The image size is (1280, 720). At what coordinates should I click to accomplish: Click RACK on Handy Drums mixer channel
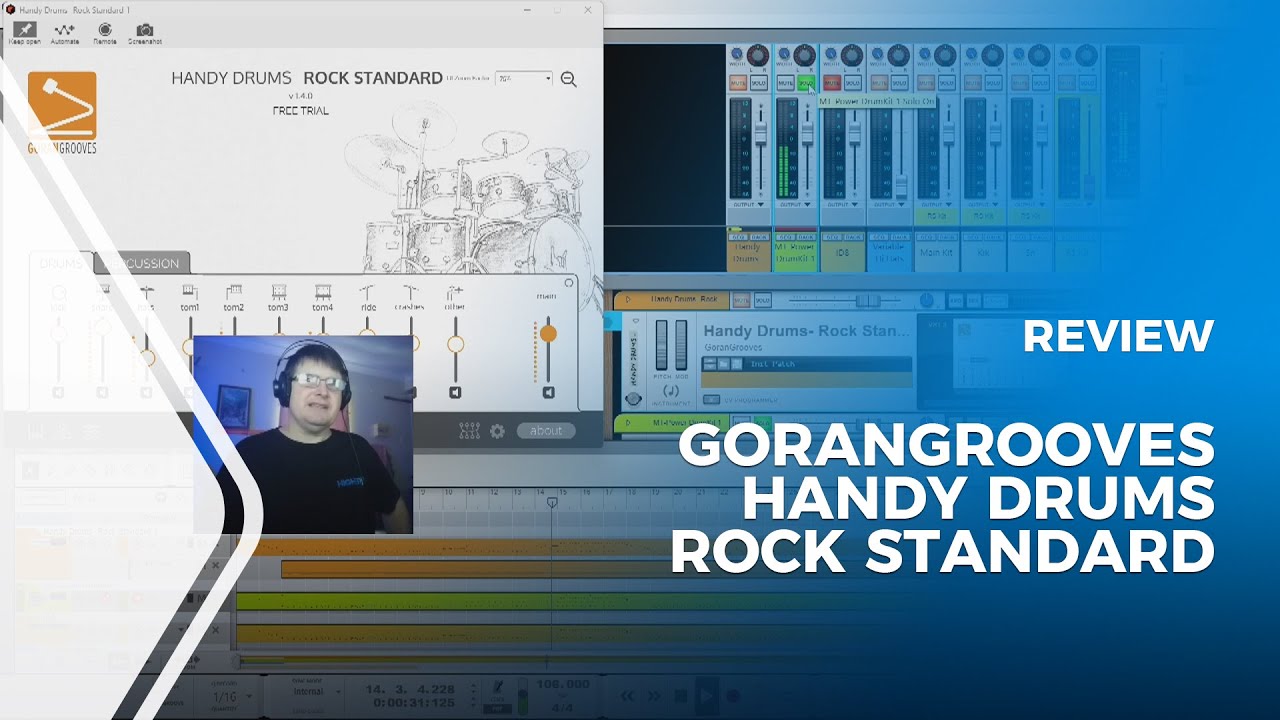click(x=758, y=236)
